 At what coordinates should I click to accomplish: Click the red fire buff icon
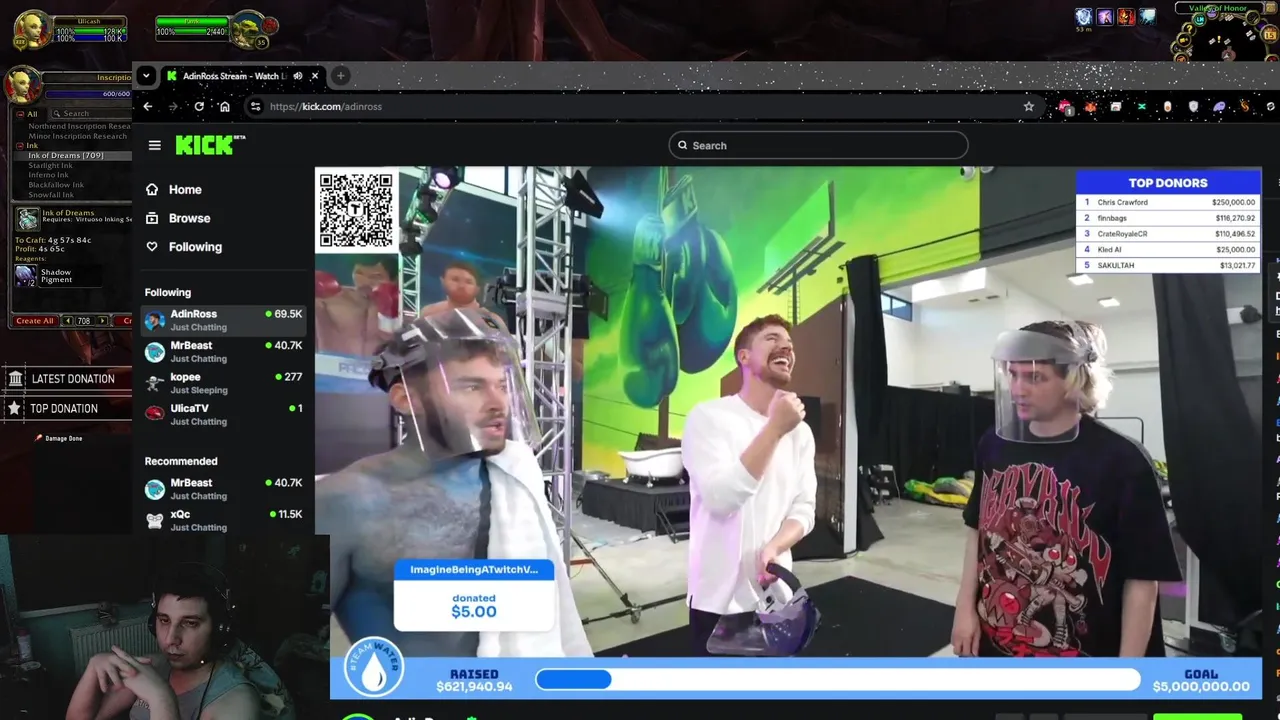[1126, 17]
